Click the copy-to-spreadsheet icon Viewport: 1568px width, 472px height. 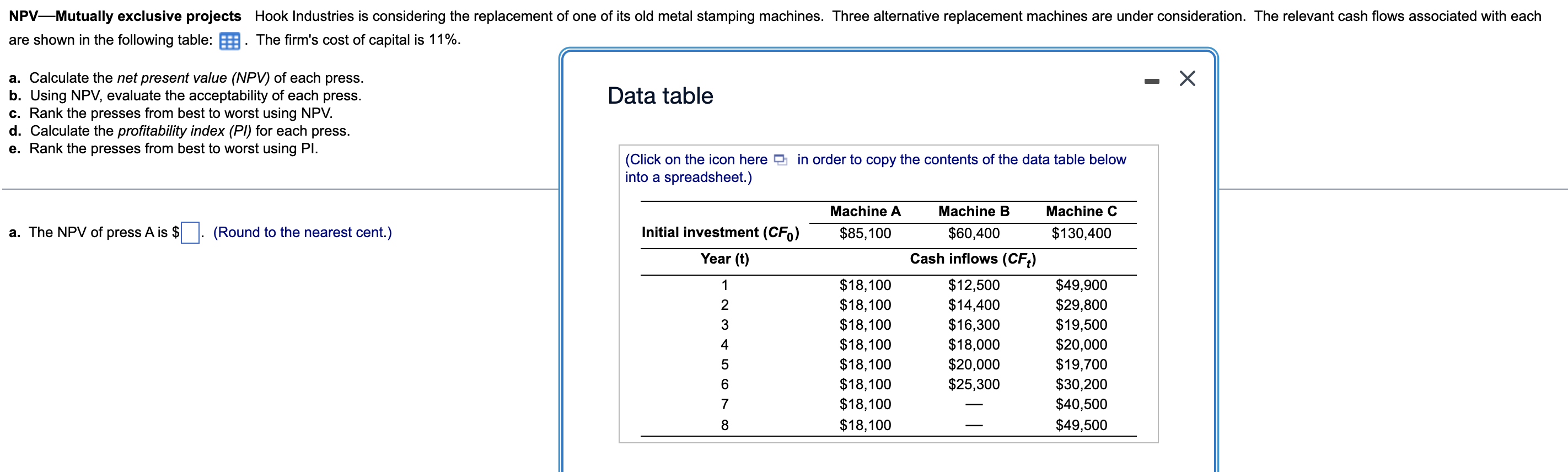[780, 159]
